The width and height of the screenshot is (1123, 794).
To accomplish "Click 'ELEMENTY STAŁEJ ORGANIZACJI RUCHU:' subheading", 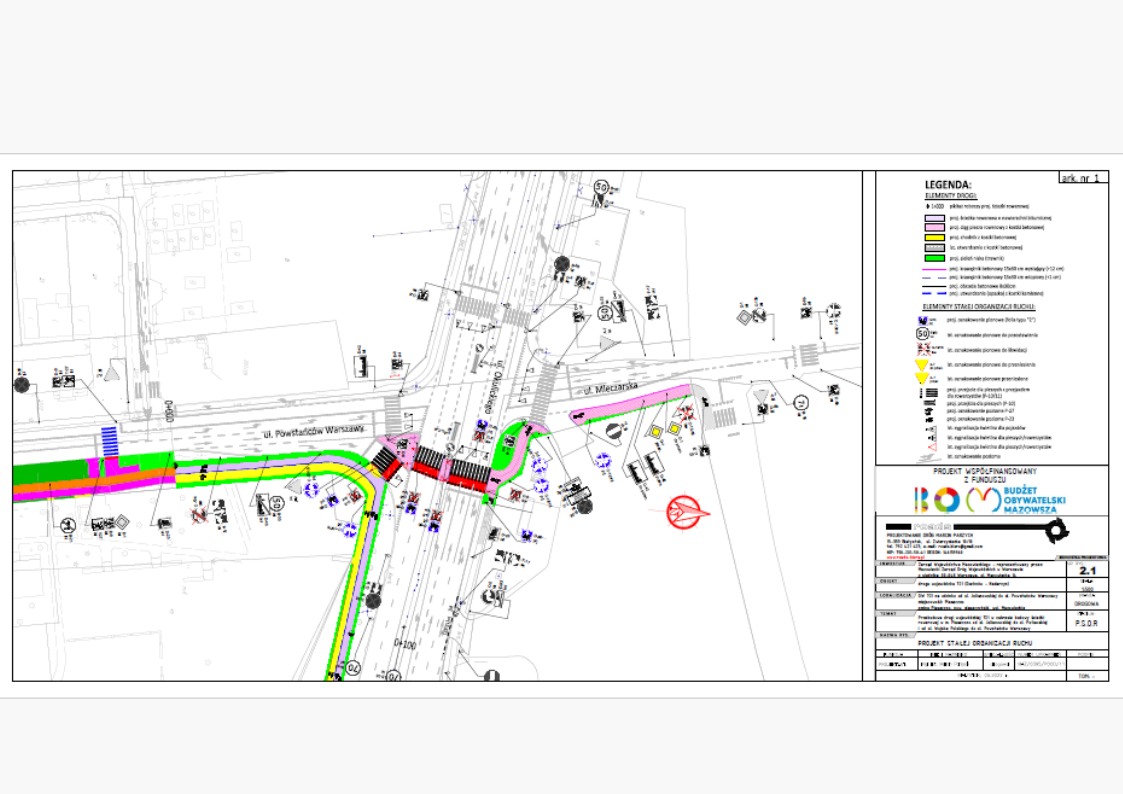I will (978, 306).
